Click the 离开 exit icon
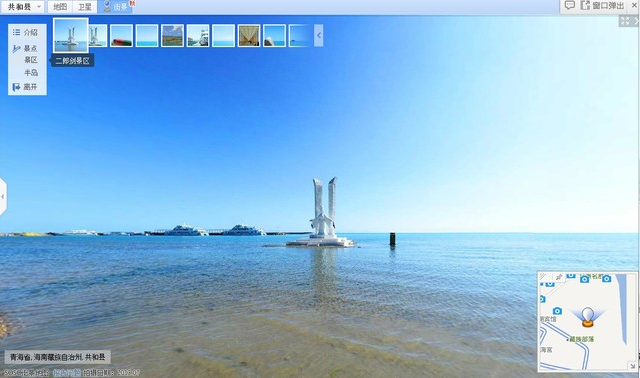Viewport: 640px width, 378px height. [x=16, y=87]
